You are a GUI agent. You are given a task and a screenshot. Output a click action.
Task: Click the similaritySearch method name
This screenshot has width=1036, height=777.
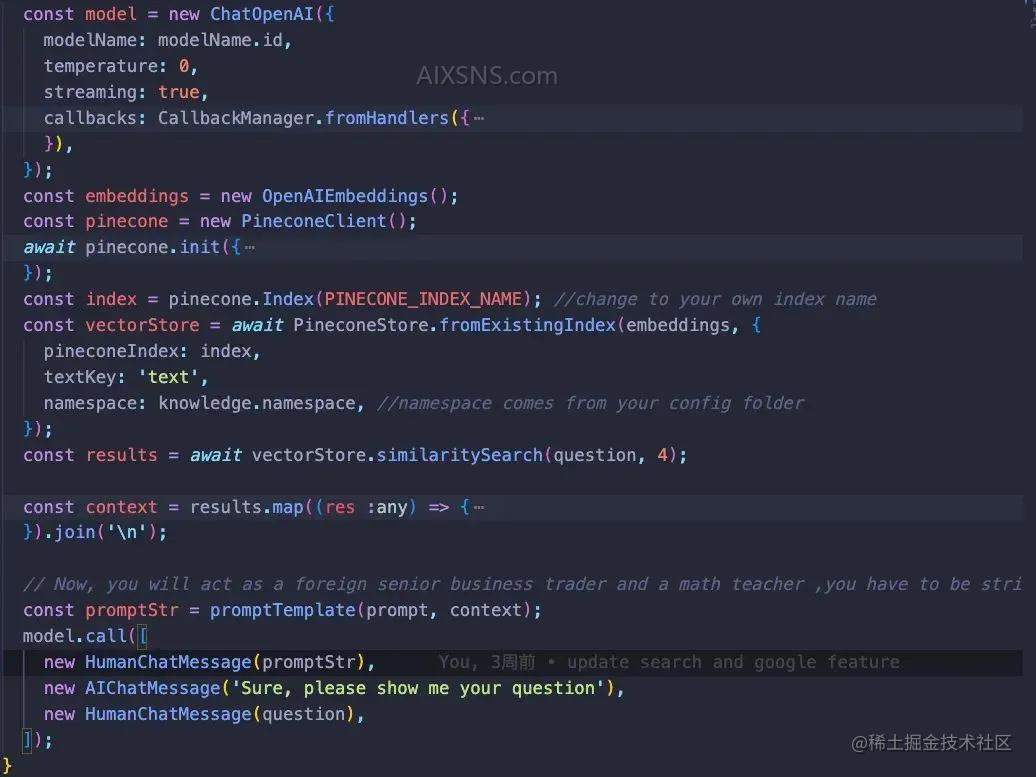pos(459,455)
